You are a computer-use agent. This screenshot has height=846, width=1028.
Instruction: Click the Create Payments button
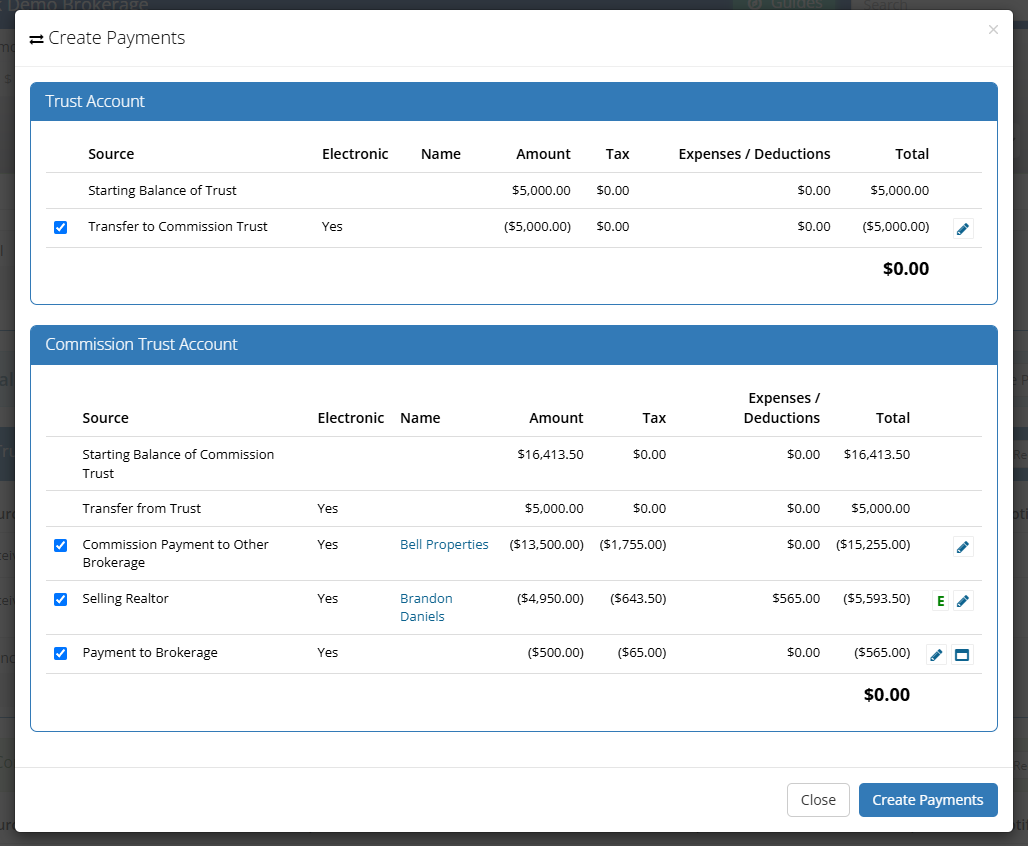[x=928, y=800]
